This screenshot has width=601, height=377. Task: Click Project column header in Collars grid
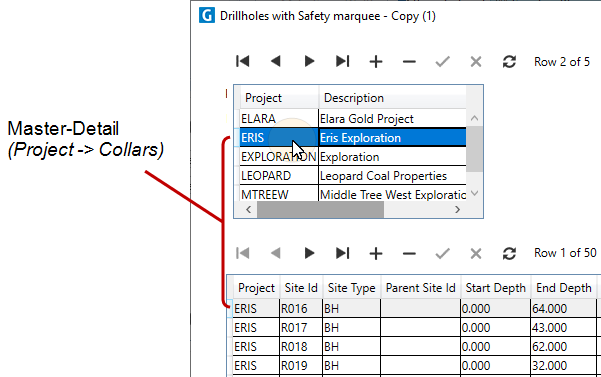[x=256, y=288]
